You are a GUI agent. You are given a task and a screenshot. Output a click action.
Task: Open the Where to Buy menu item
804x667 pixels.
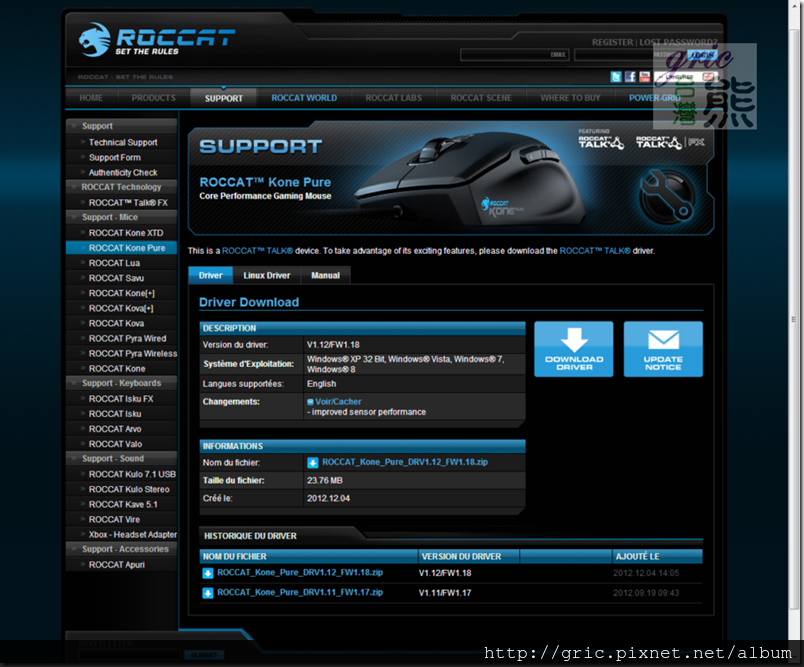coord(570,98)
